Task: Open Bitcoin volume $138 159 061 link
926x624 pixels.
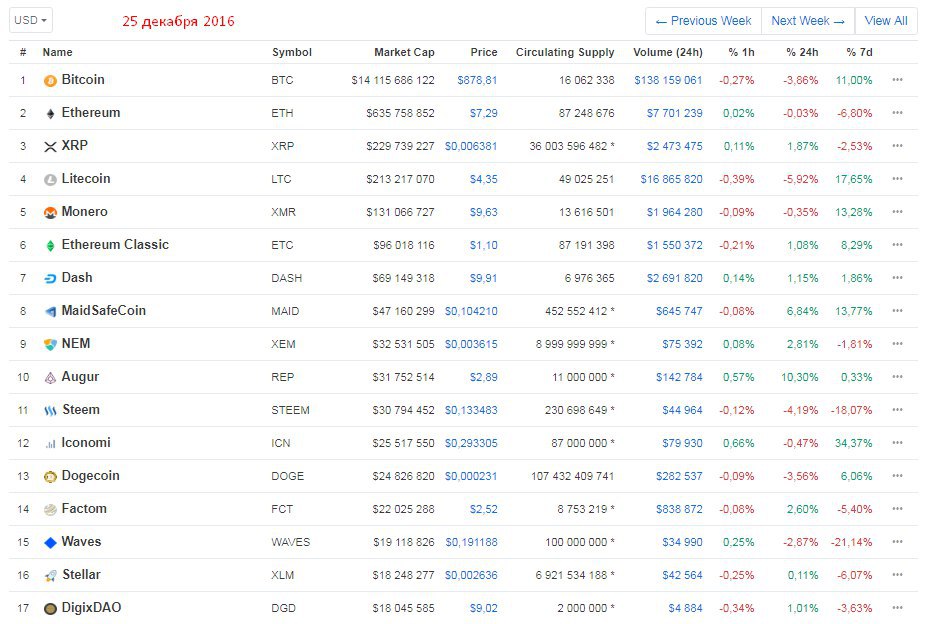Action: click(668, 80)
